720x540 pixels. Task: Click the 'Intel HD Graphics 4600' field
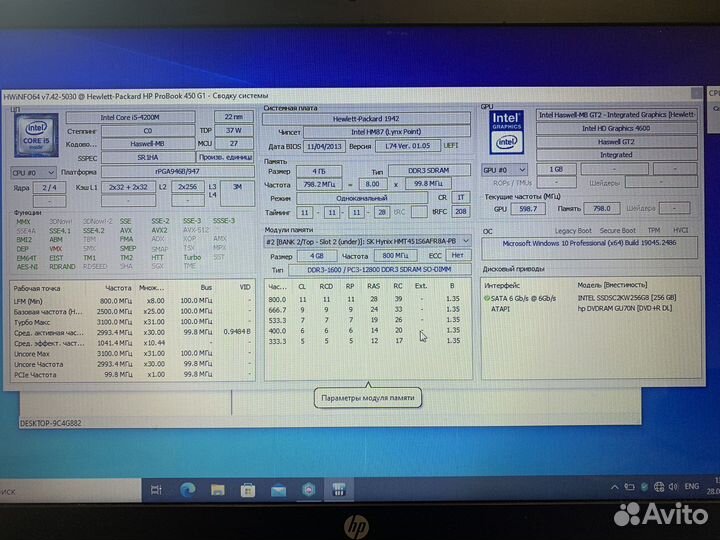pos(616,128)
